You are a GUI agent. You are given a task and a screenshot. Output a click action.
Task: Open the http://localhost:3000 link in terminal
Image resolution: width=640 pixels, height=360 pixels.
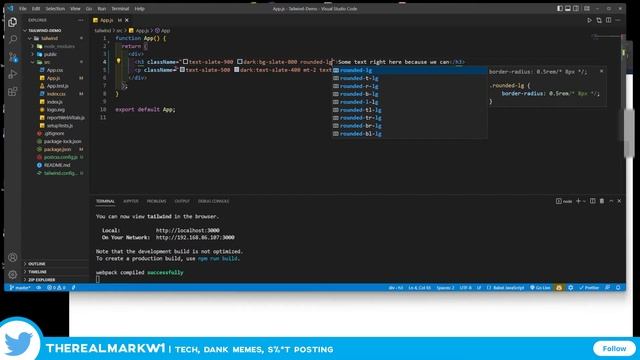click(x=188, y=231)
